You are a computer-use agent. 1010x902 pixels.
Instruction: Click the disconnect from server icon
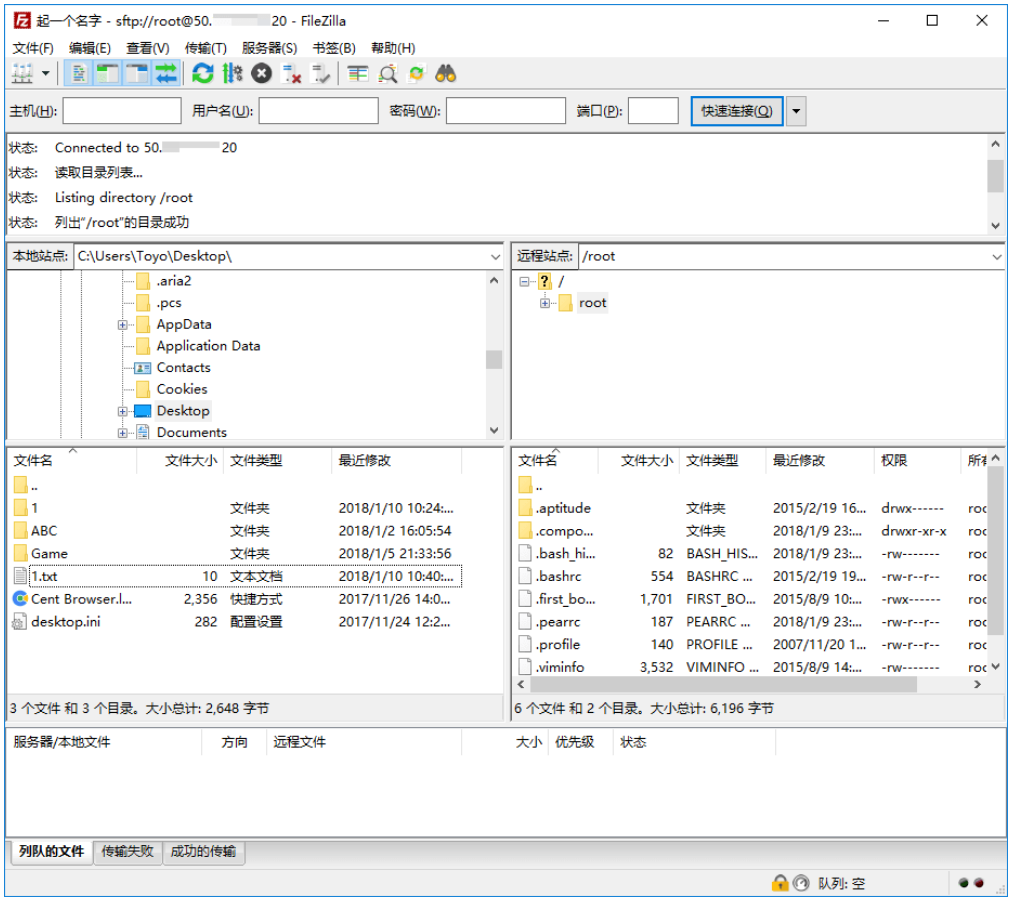pos(291,74)
